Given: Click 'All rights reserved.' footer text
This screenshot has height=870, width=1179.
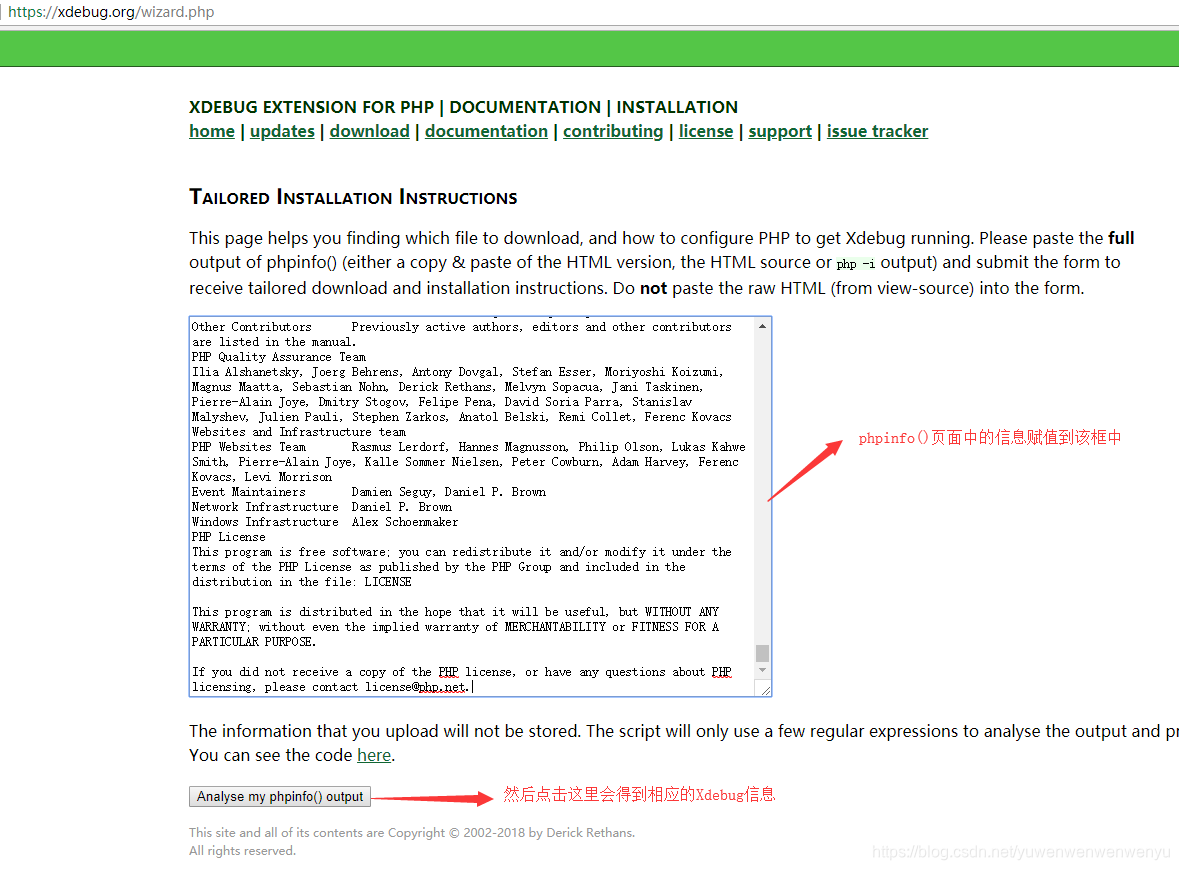Looking at the screenshot, I should [x=242, y=850].
